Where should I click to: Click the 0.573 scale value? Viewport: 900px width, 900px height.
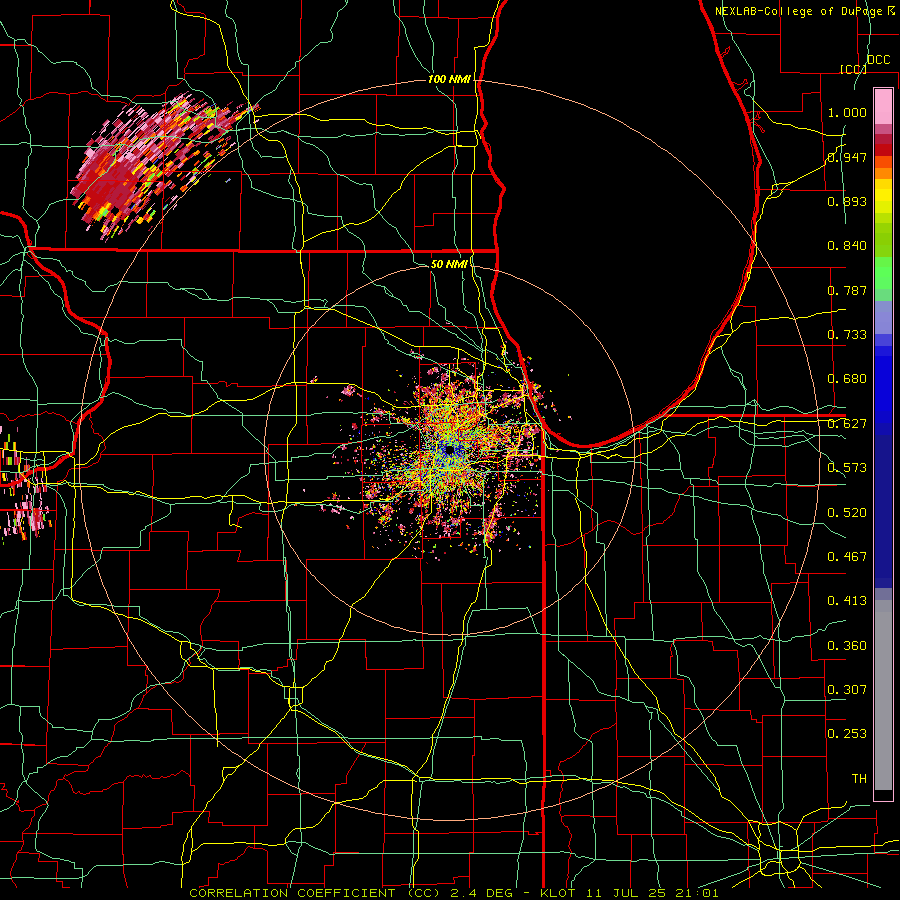pos(847,468)
